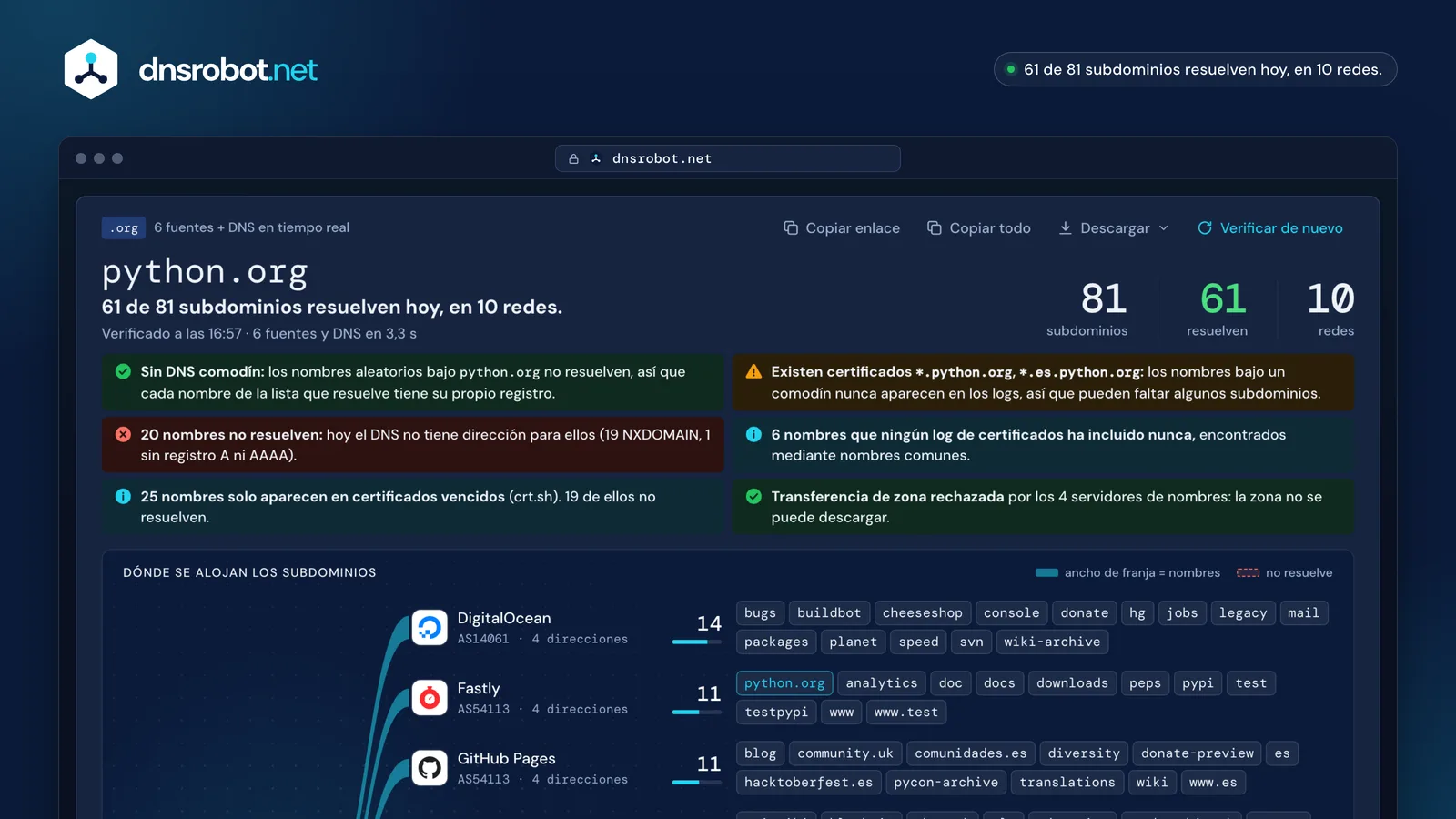1456x819 pixels.
Task: Open the testpypi subdomain tag
Action: 776,713
